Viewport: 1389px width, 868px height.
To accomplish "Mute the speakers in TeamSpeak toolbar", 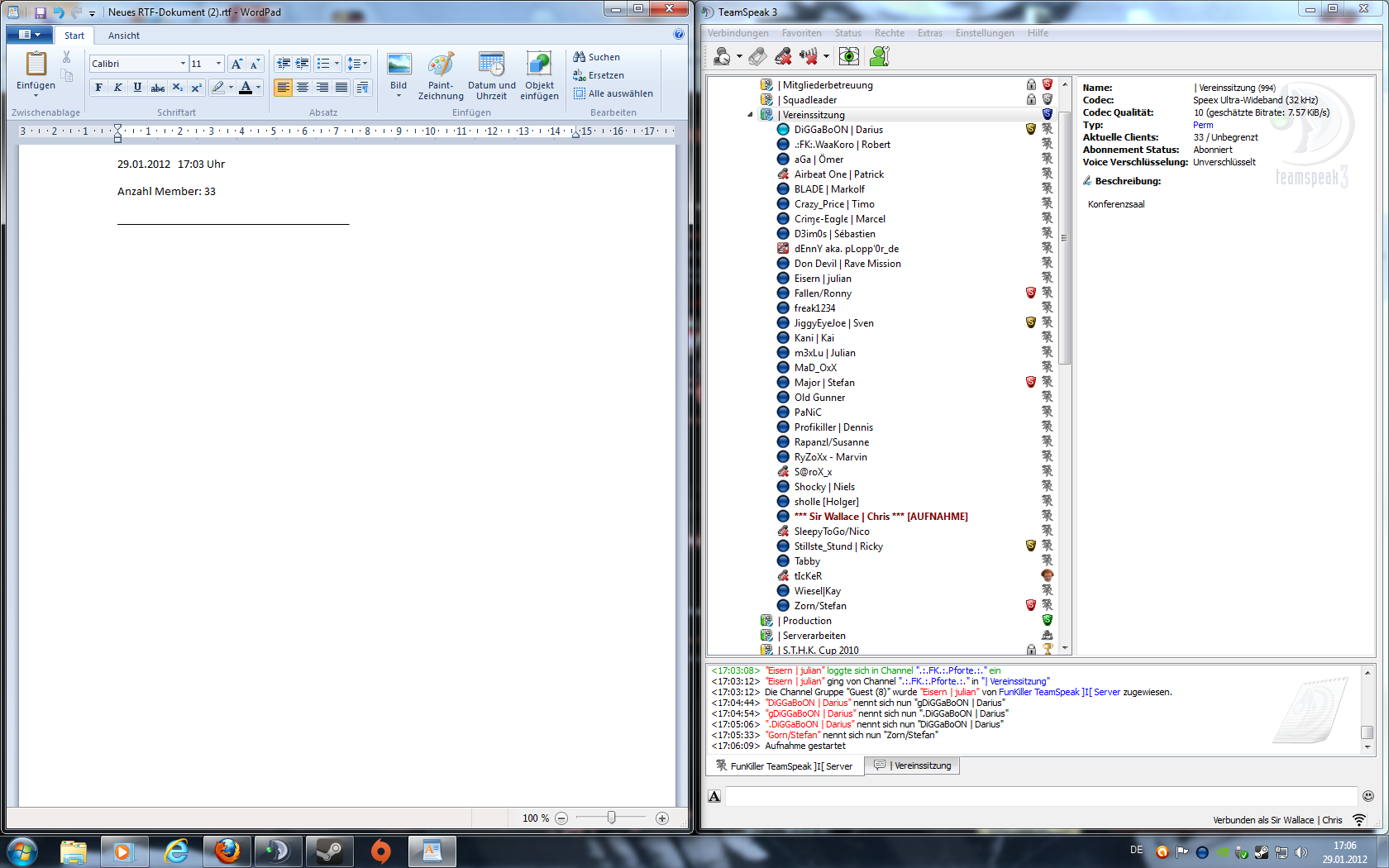I will (808, 56).
